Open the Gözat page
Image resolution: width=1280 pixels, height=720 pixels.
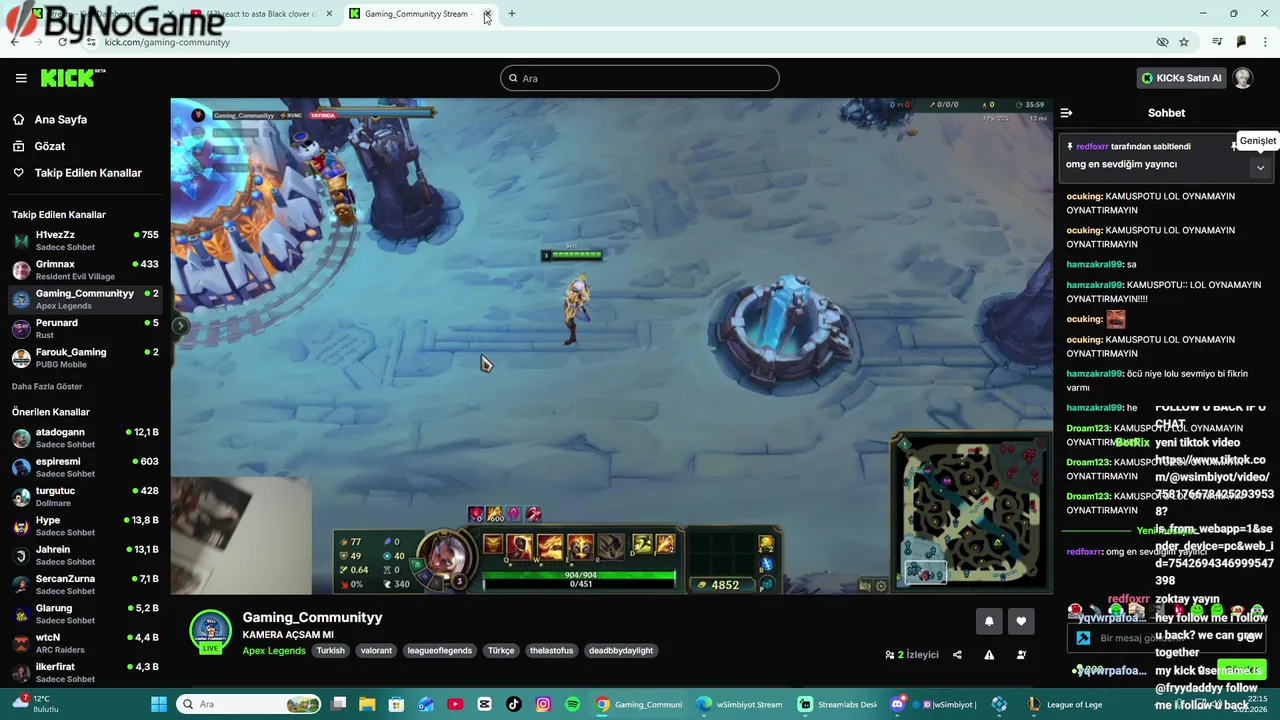coord(50,146)
